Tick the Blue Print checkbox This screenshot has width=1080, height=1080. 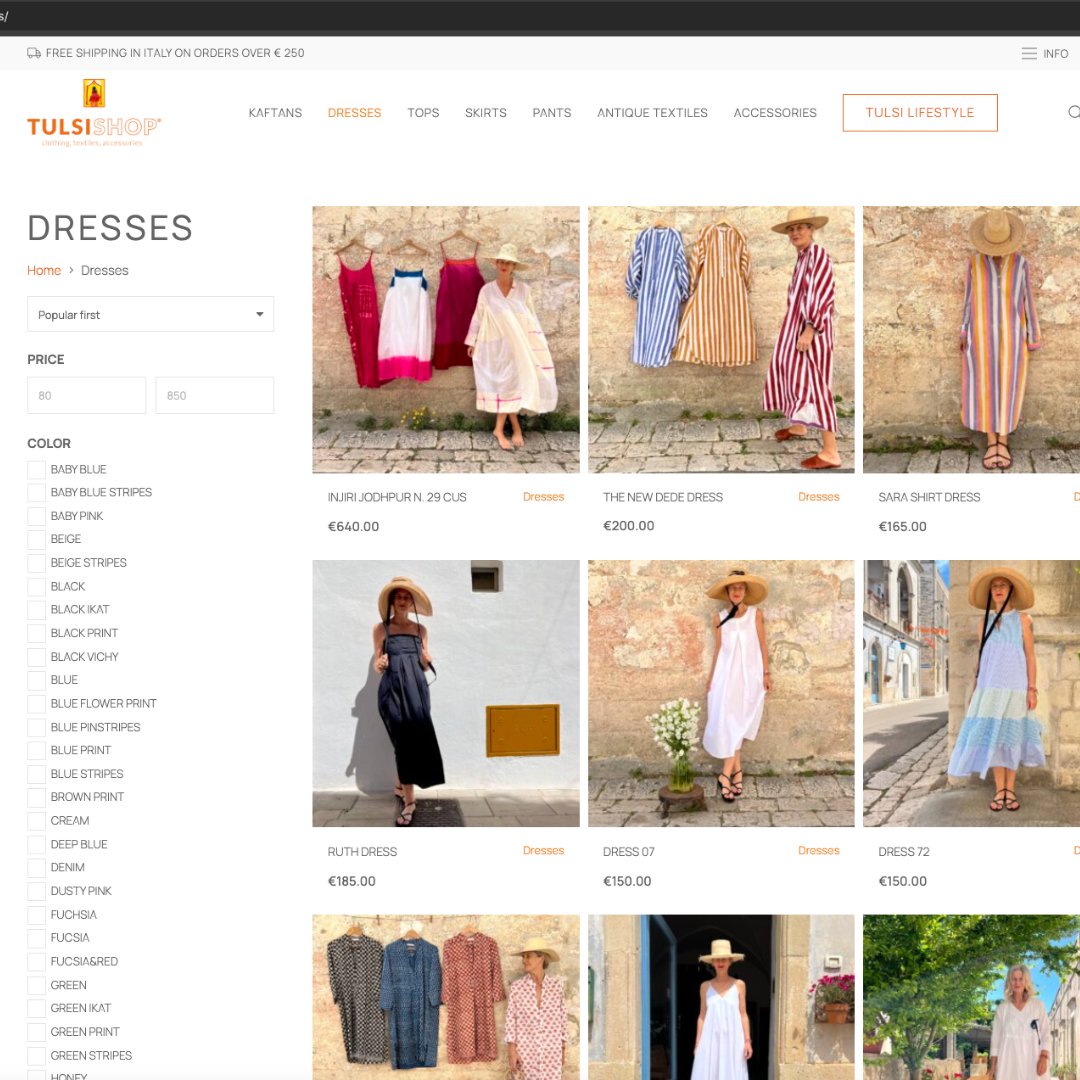coord(37,750)
